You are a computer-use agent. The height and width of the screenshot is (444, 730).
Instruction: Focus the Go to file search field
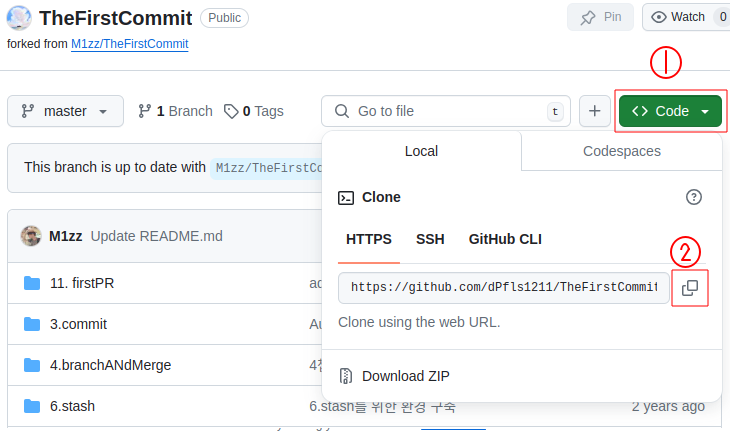[446, 111]
